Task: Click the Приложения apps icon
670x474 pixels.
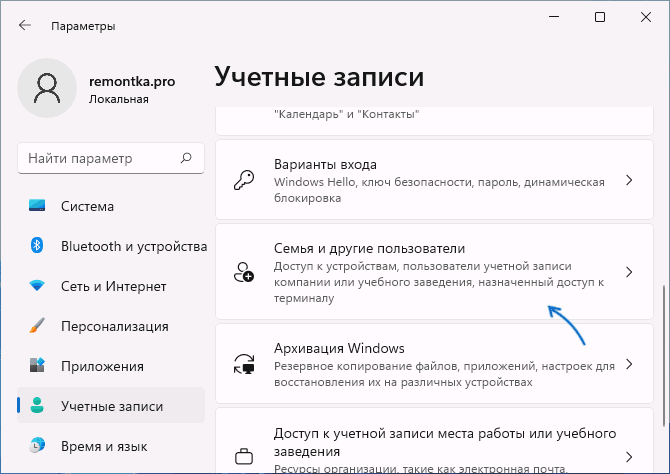Action: [37, 365]
